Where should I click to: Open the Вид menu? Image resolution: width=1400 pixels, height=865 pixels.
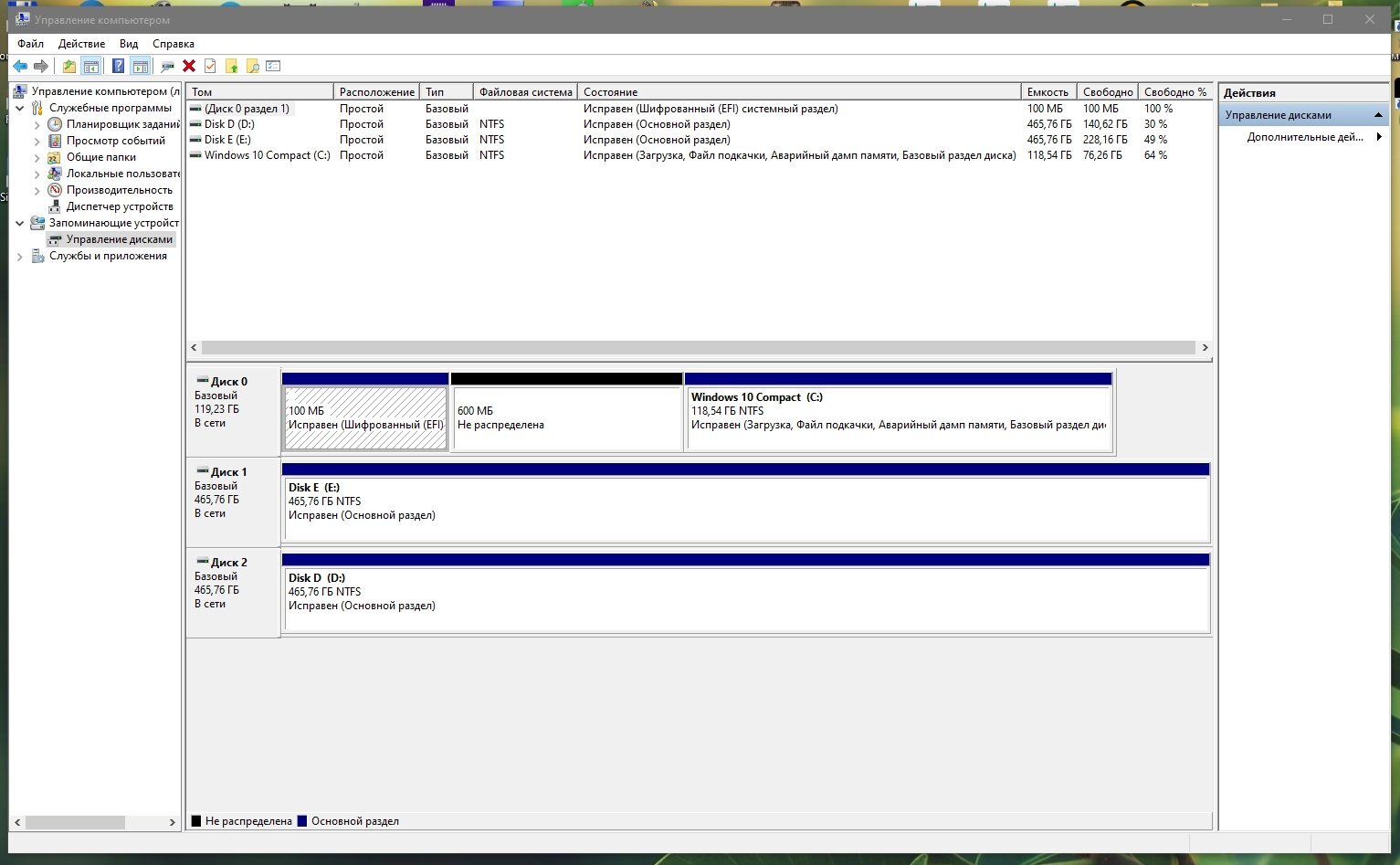[129, 44]
